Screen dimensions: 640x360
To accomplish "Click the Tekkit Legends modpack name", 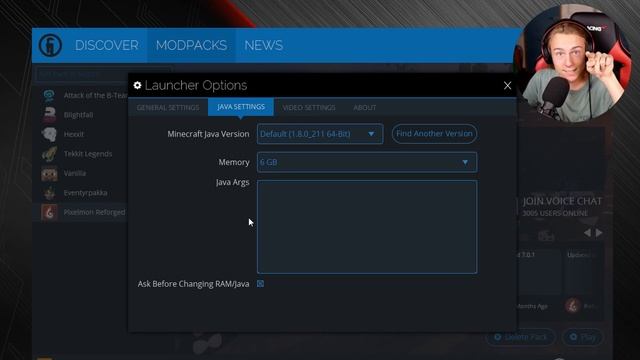I will point(88,154).
